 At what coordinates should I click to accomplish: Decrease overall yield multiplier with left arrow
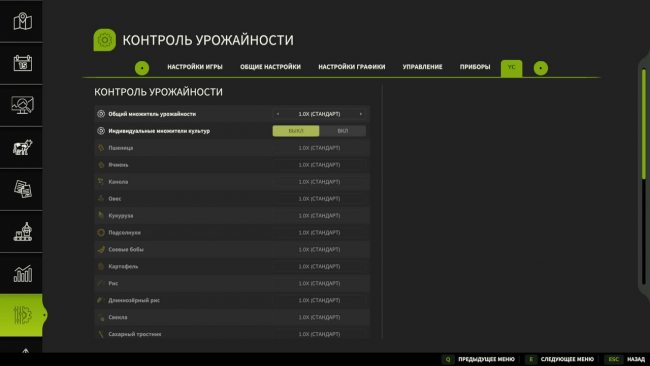pyautogui.click(x=278, y=114)
